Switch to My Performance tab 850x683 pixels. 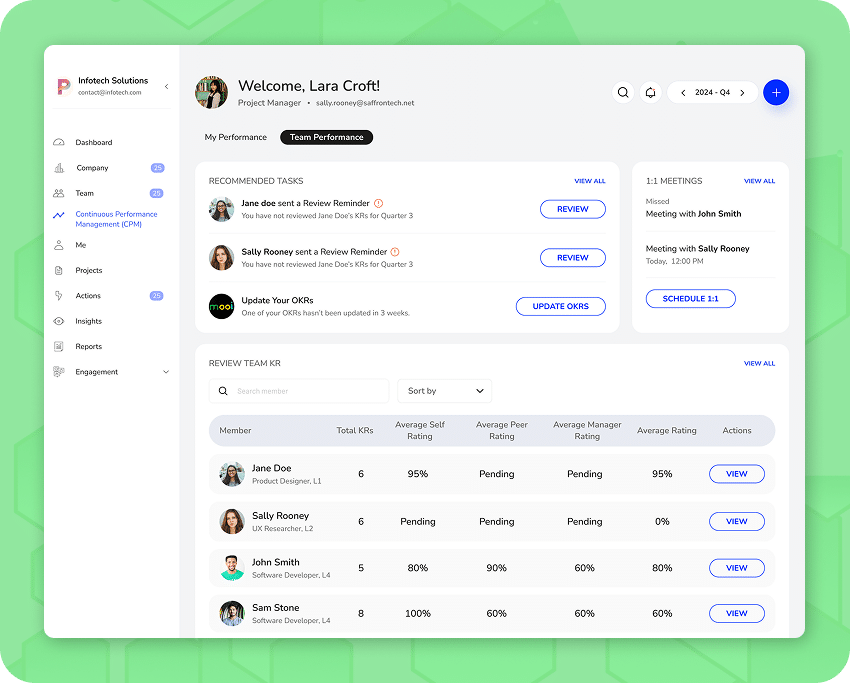[236, 137]
